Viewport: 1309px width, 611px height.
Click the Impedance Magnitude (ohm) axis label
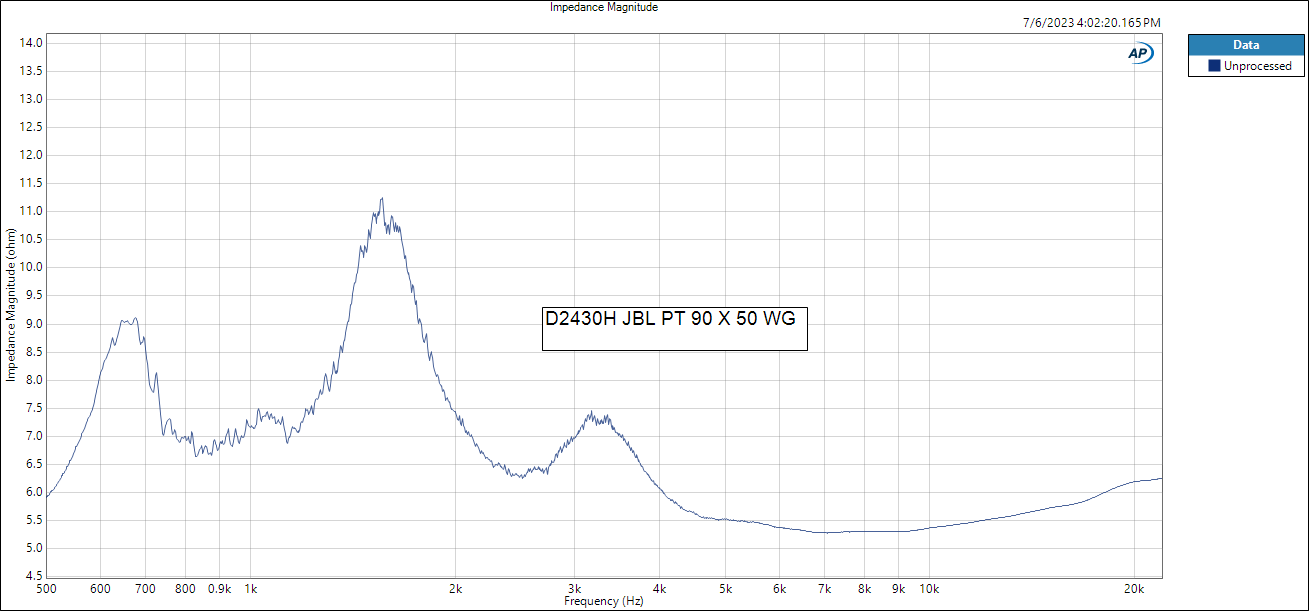pos(11,306)
